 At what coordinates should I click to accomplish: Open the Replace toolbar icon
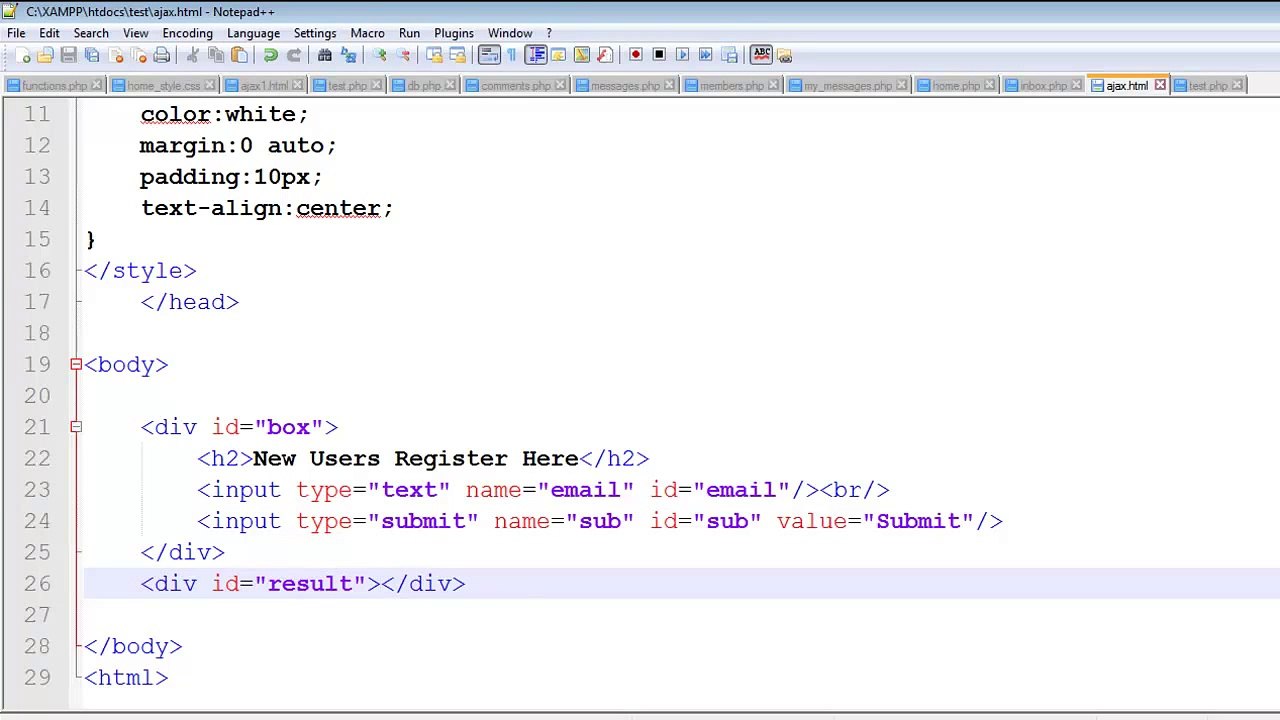[x=348, y=55]
